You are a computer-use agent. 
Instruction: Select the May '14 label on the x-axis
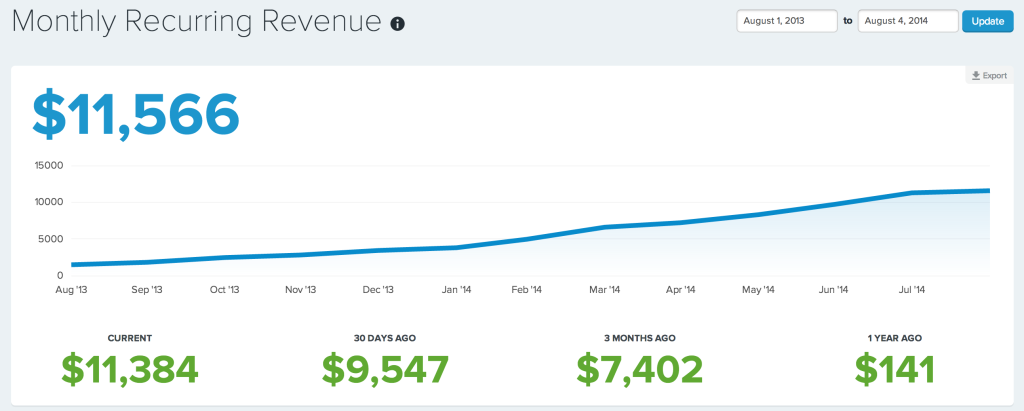coord(759,290)
